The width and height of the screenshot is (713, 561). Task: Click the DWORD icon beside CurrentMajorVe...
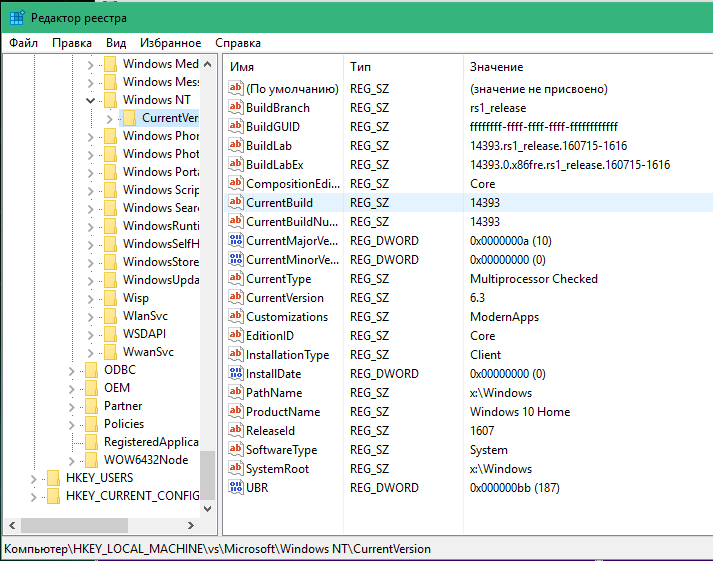pos(236,240)
